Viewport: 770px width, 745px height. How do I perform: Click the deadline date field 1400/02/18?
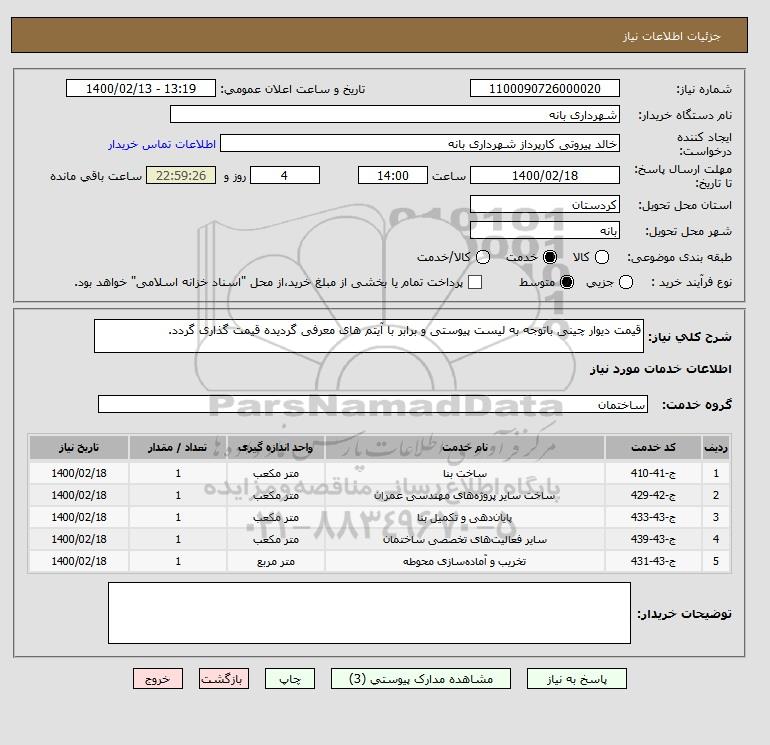[x=545, y=175]
